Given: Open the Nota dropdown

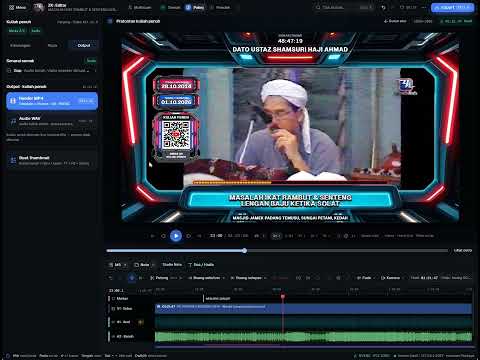Looking at the screenshot, I should [x=144, y=265].
